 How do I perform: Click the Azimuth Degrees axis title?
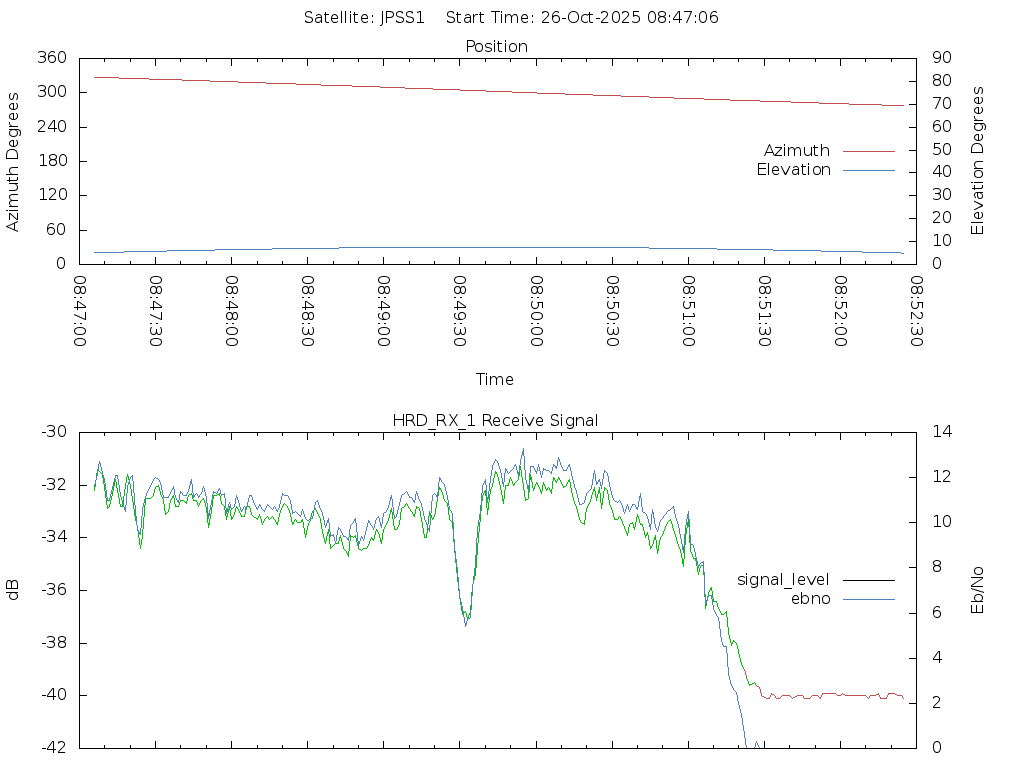coord(13,161)
